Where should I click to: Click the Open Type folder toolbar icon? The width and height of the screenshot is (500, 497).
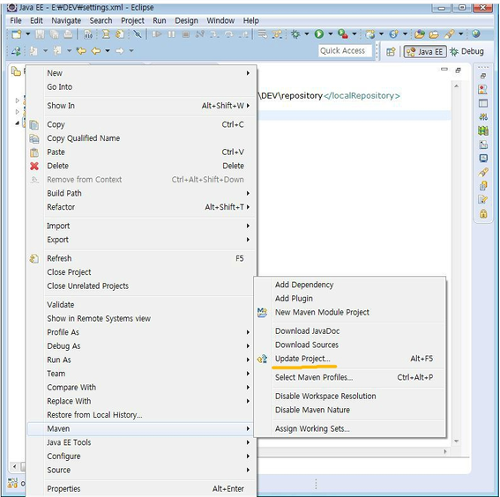pos(420,34)
